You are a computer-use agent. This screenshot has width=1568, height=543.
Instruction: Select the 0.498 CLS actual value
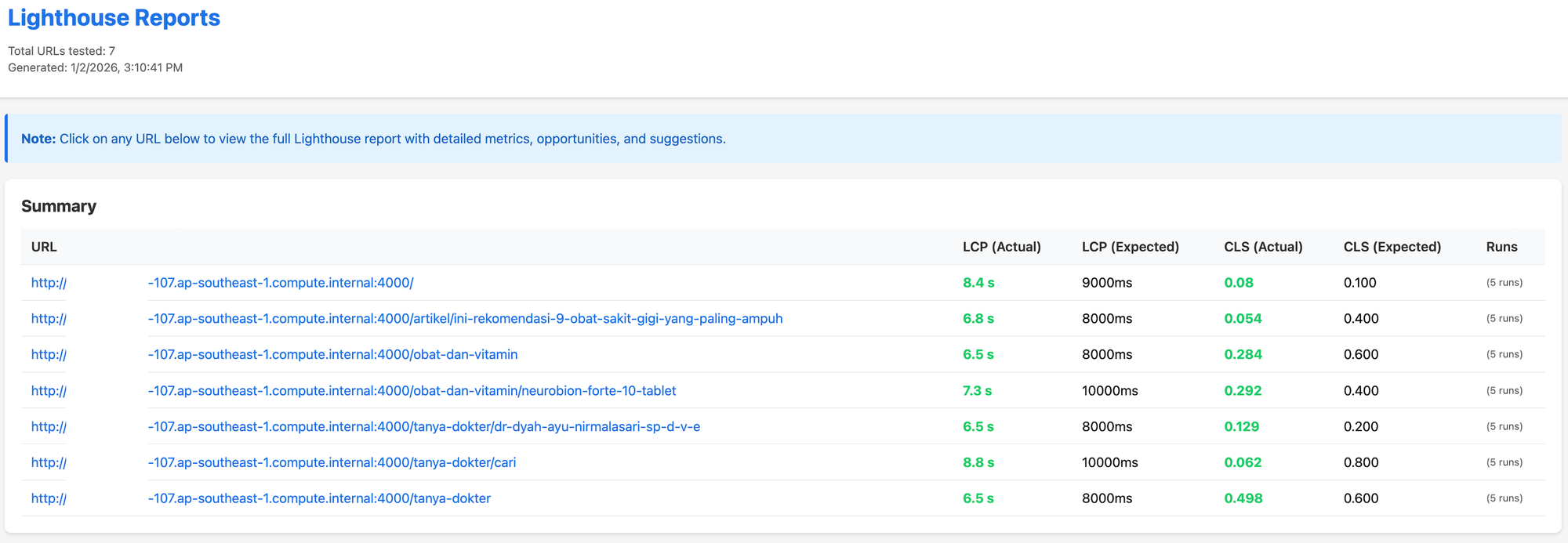point(1243,498)
